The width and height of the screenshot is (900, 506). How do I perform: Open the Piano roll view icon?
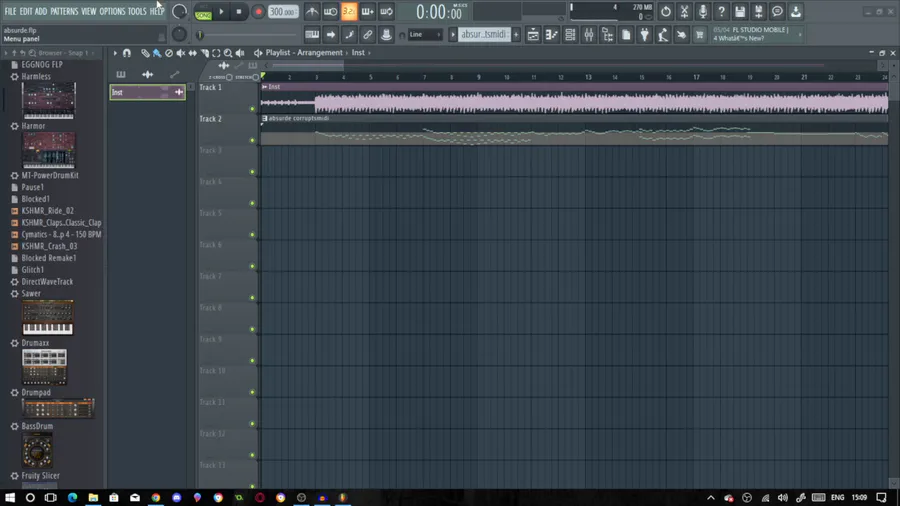tap(552, 34)
